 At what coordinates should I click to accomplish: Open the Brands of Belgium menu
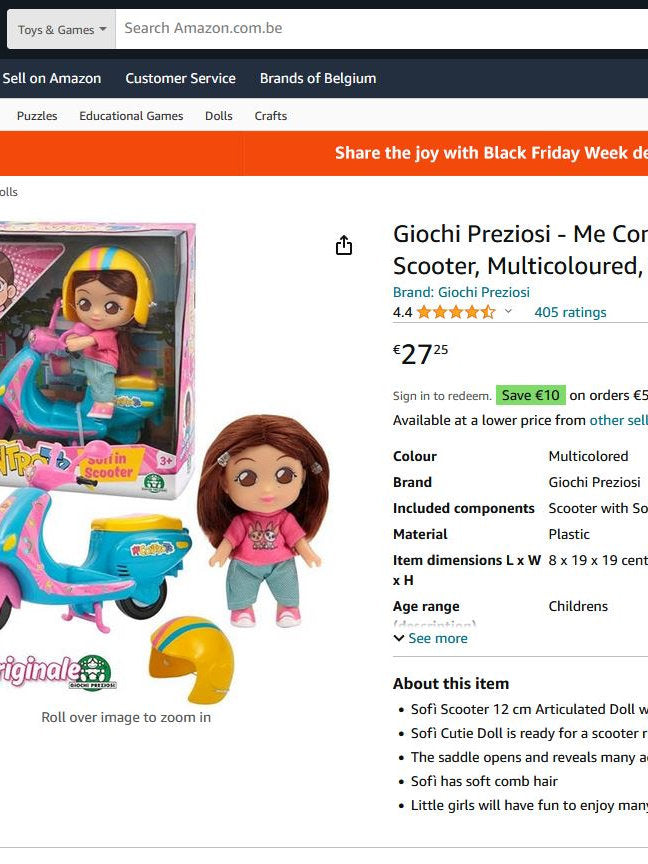317,77
